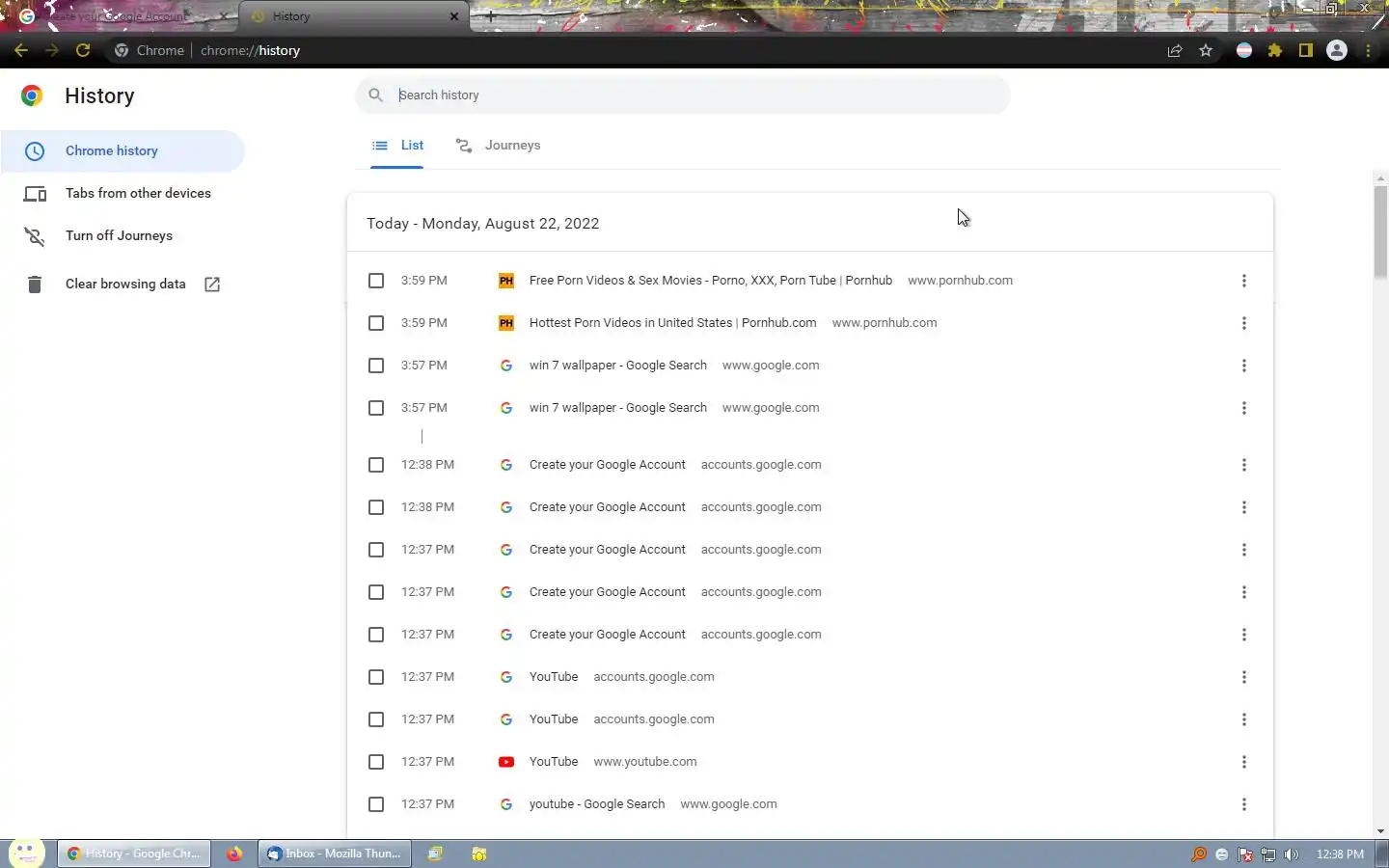
Task: Click the www.youtube.com domain text
Action: [x=645, y=762]
